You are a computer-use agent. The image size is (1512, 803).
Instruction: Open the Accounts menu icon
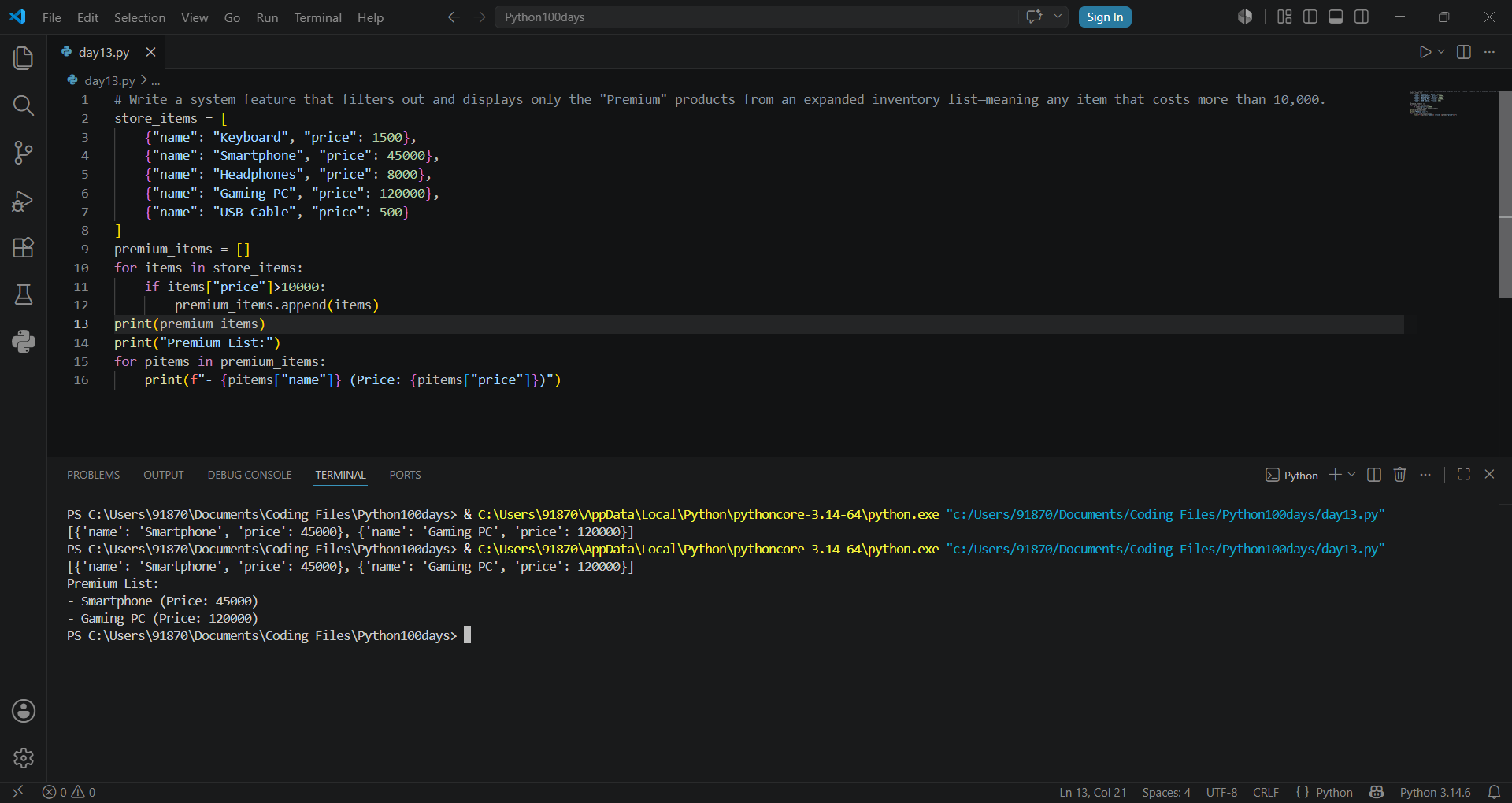coord(24,711)
